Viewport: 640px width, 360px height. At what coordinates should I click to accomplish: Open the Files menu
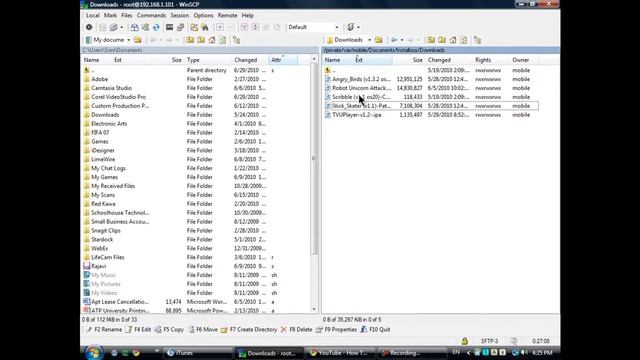[x=127, y=15]
